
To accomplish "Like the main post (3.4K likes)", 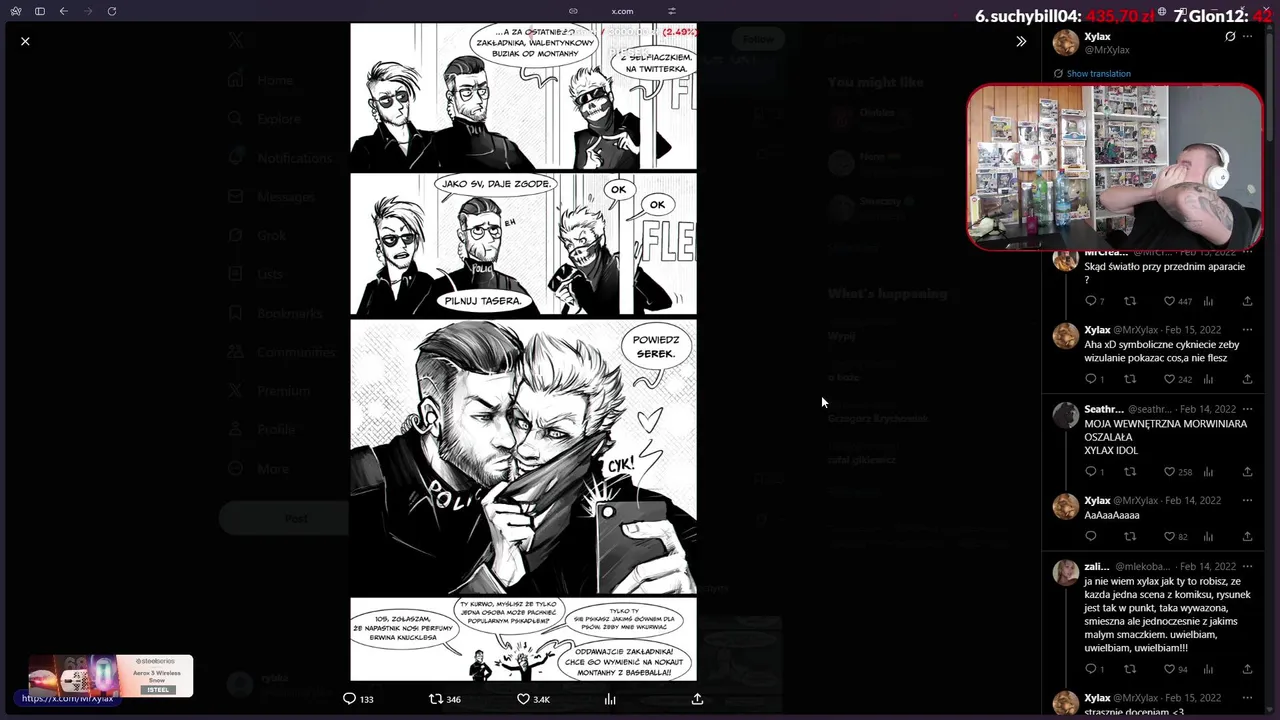I will pyautogui.click(x=533, y=699).
